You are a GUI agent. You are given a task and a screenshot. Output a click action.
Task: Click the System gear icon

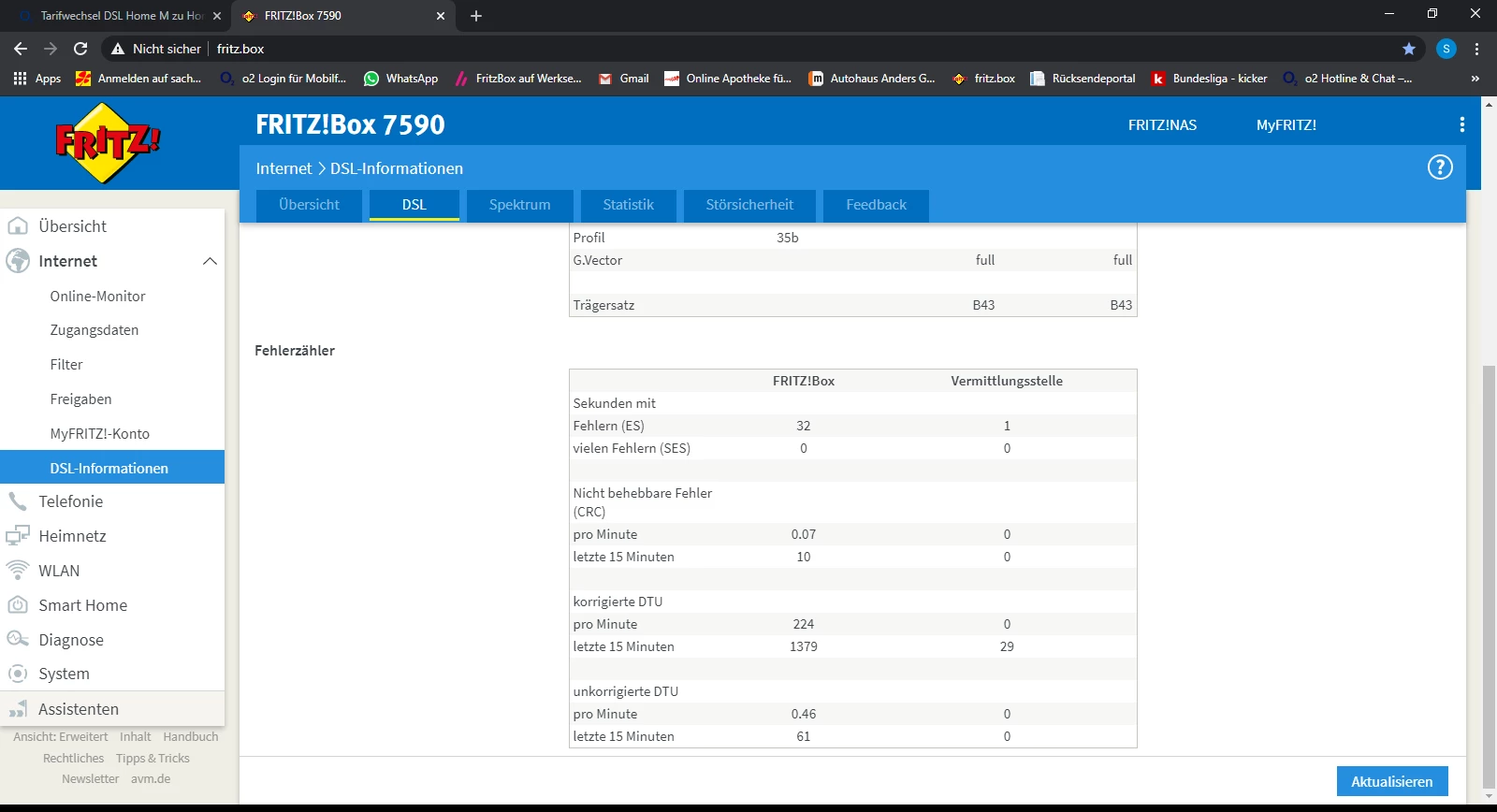click(18, 674)
